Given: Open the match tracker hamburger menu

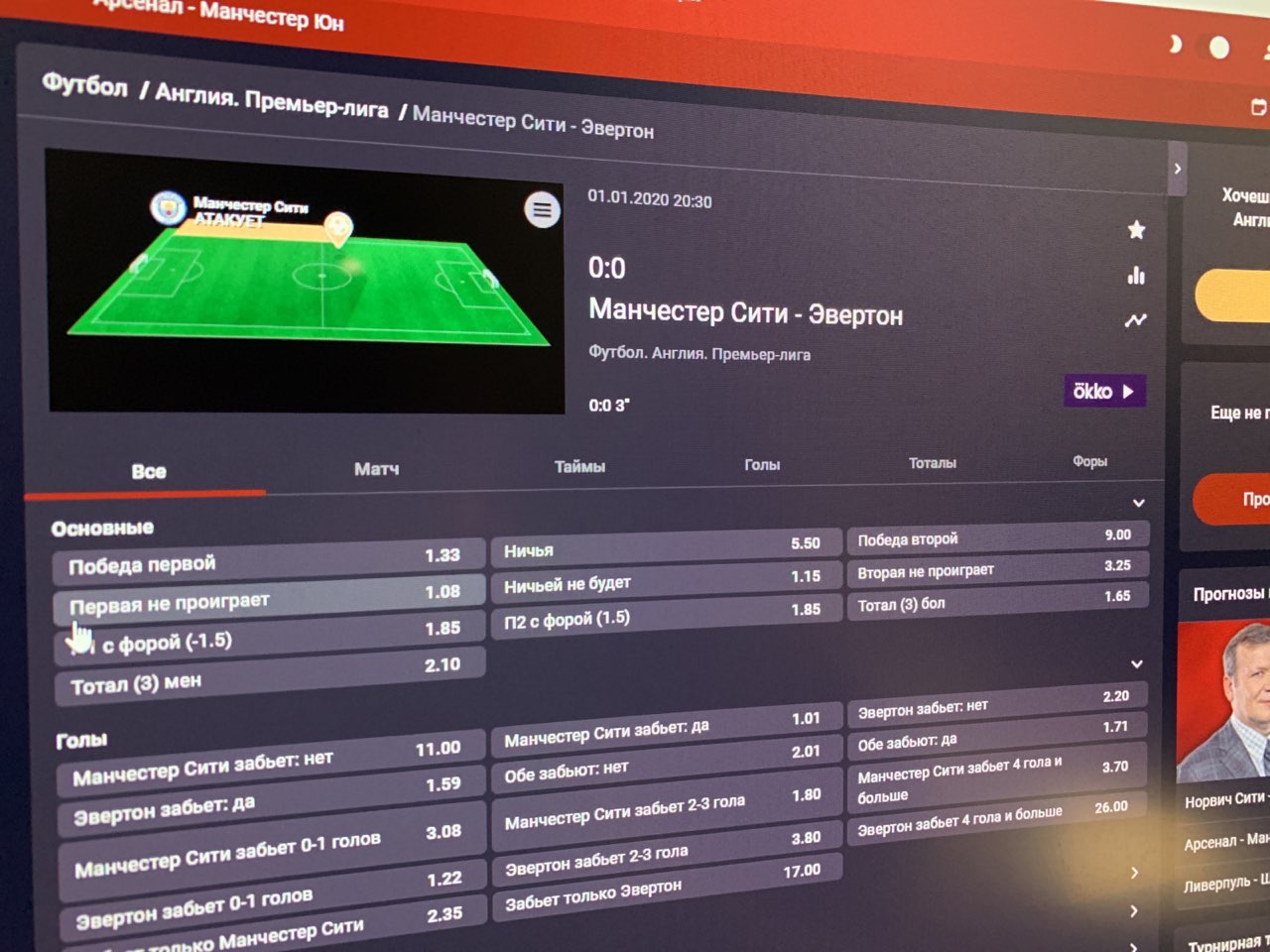Looking at the screenshot, I should pyautogui.click(x=542, y=209).
